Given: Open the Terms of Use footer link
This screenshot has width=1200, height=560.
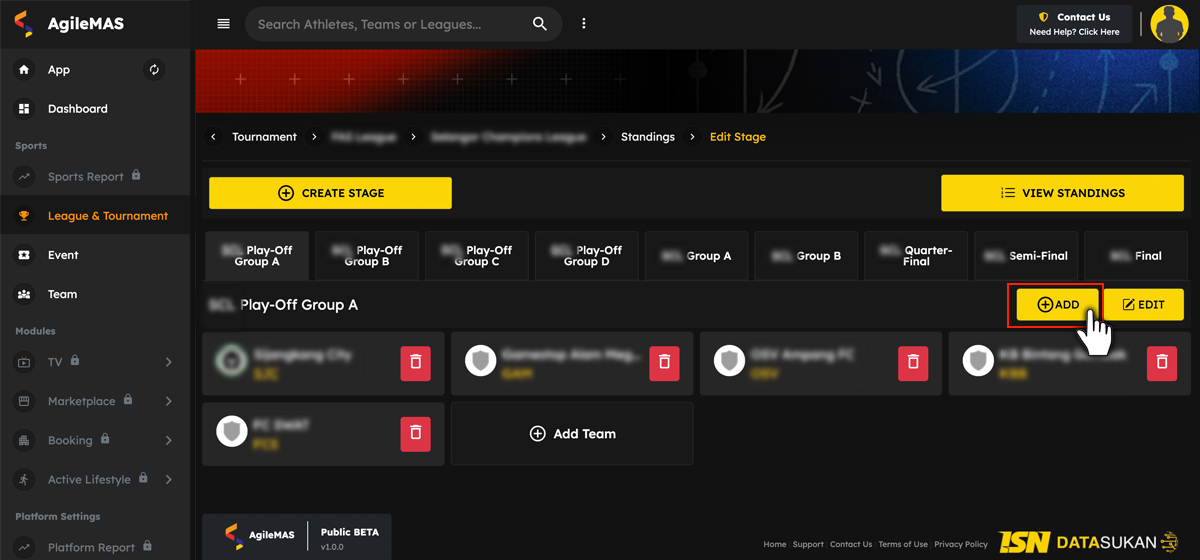Looking at the screenshot, I should click(x=903, y=544).
